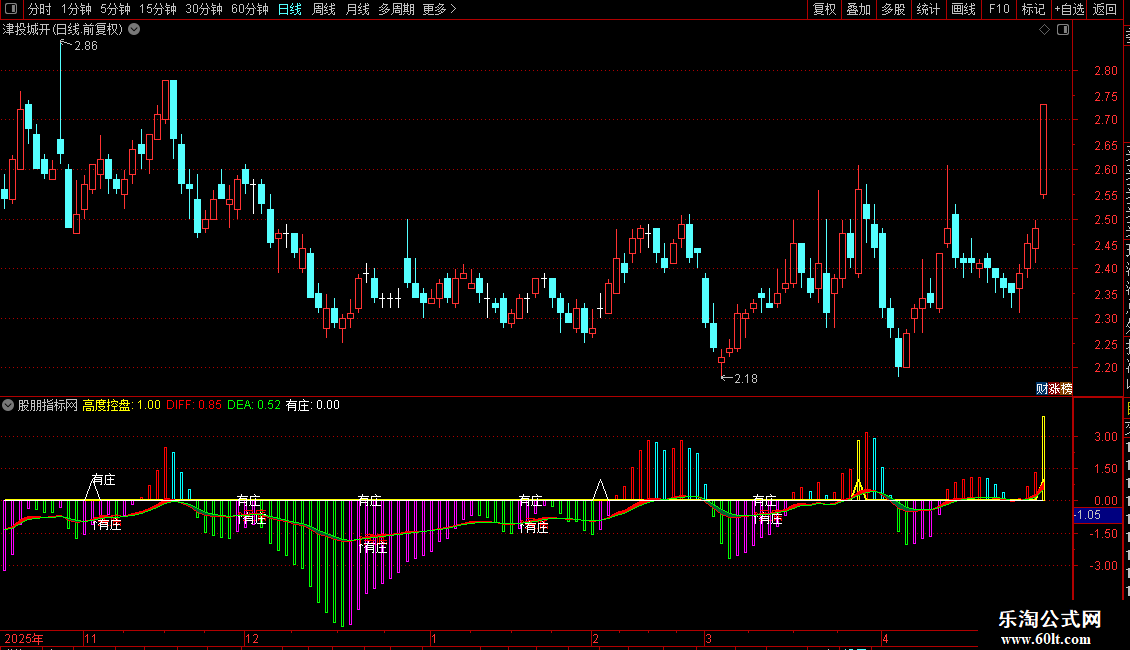Viewport: 1130px width, 650px height.
Task: Click the 4 month marker on time axis
Action: 885,638
